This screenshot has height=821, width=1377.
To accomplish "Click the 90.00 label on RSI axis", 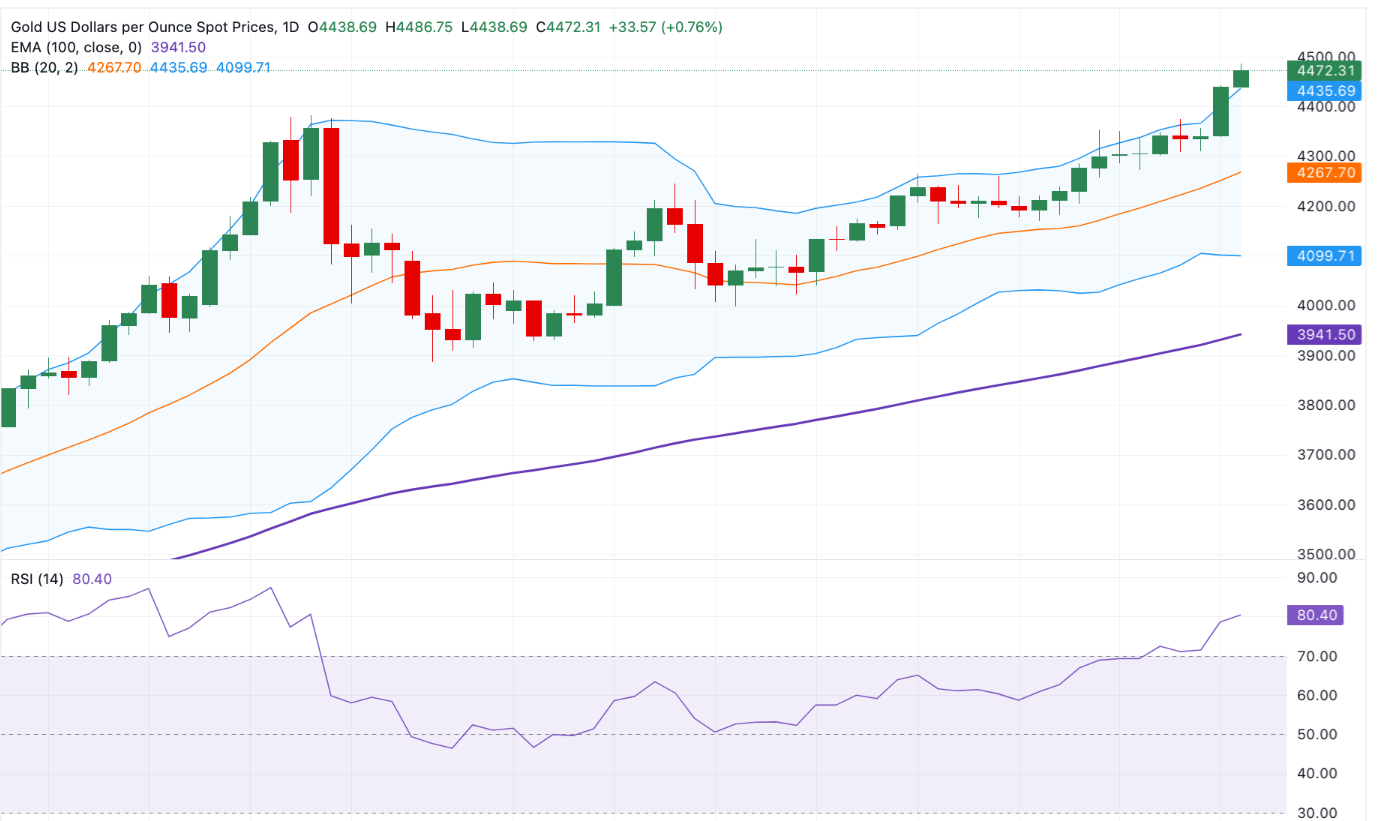I will [x=1317, y=577].
